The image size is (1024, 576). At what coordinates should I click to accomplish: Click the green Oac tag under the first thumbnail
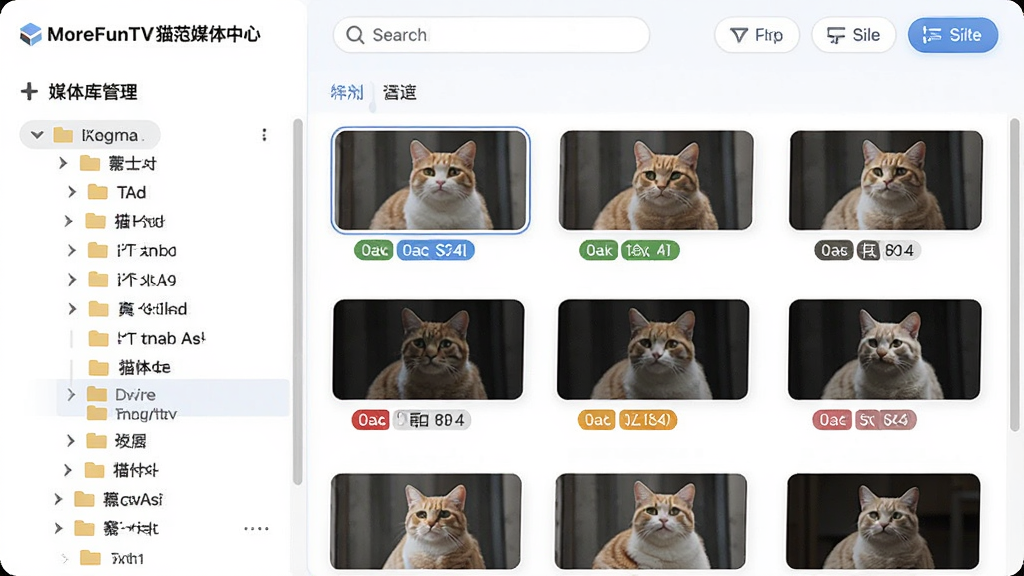[374, 250]
